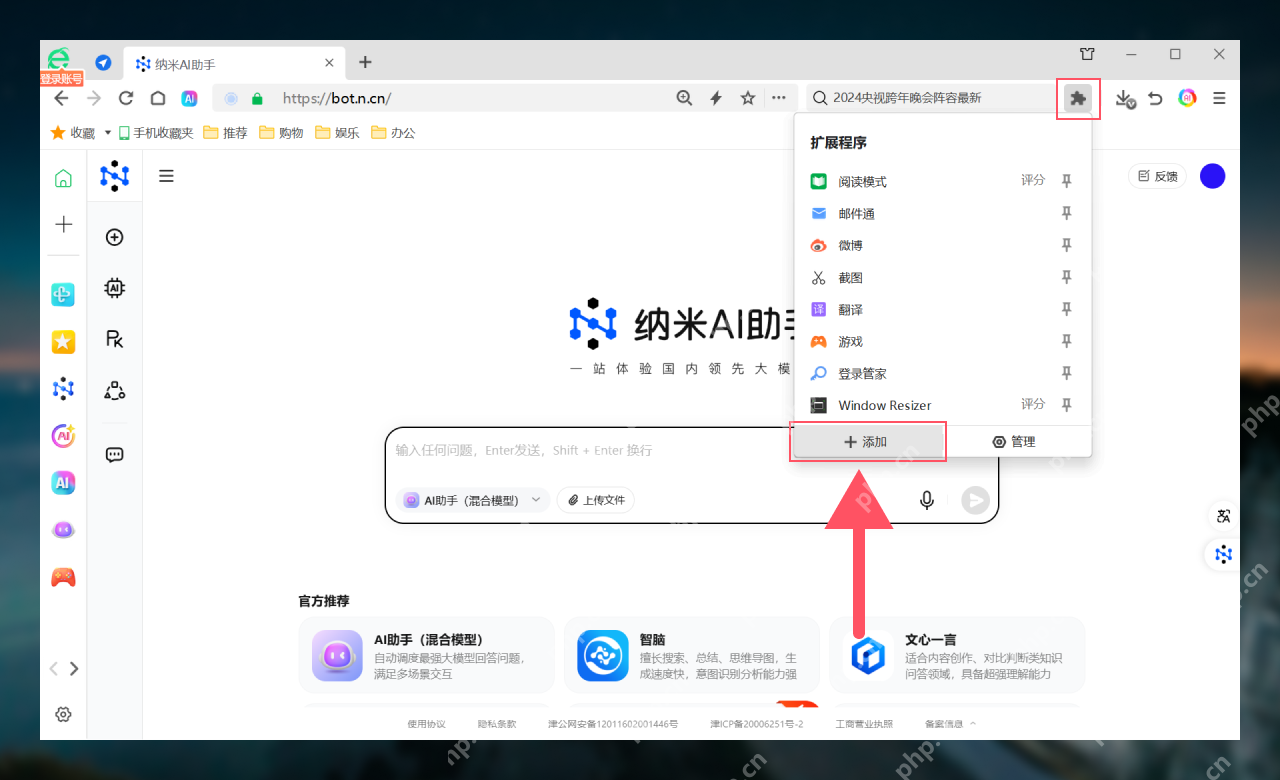Image resolution: width=1280 pixels, height=780 pixels.
Task: Open the AI chip sidebar icon
Action: pyautogui.click(x=115, y=288)
